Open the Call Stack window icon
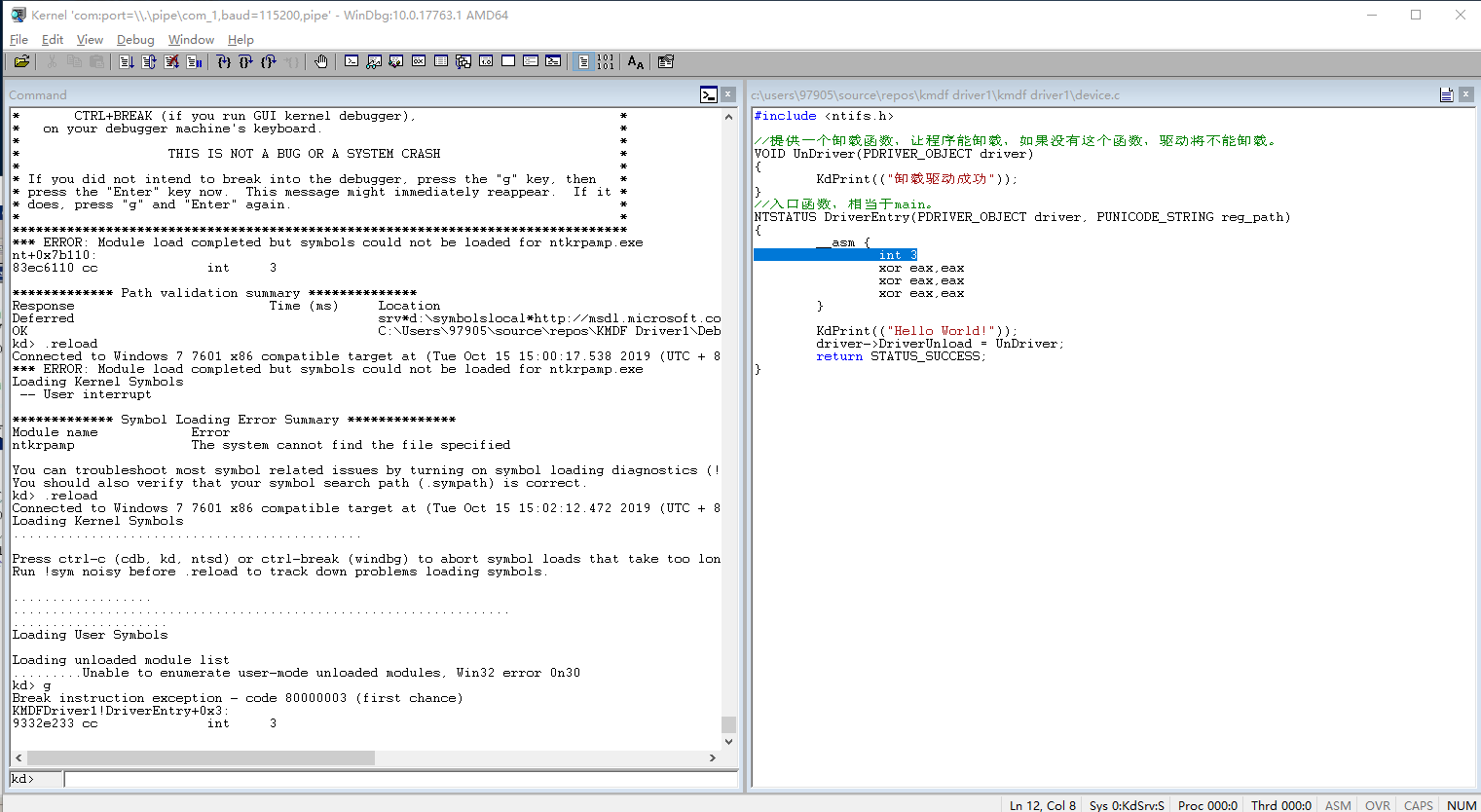The image size is (1481, 812). click(463, 61)
